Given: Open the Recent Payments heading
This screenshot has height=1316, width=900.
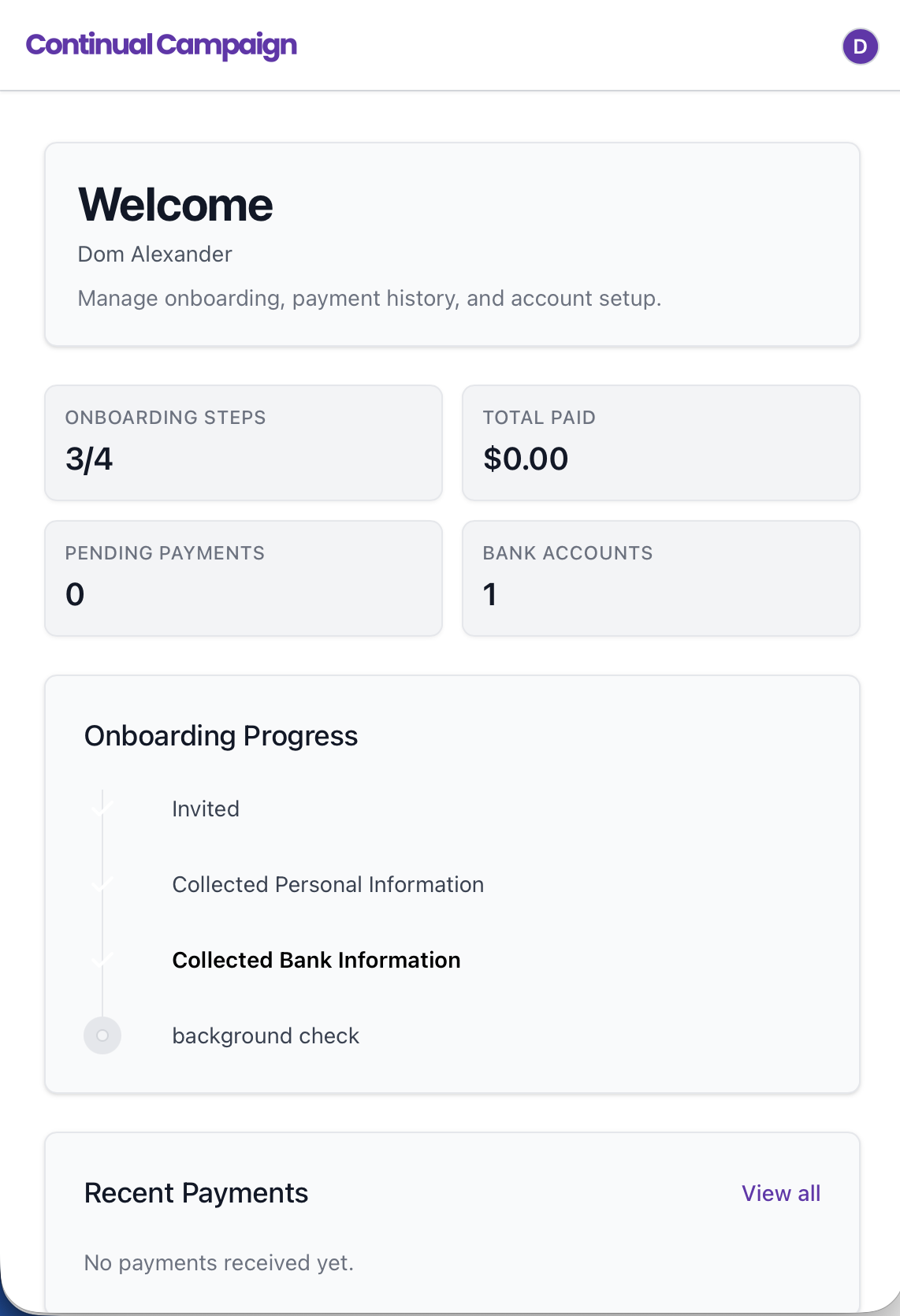Looking at the screenshot, I should pyautogui.click(x=195, y=1193).
